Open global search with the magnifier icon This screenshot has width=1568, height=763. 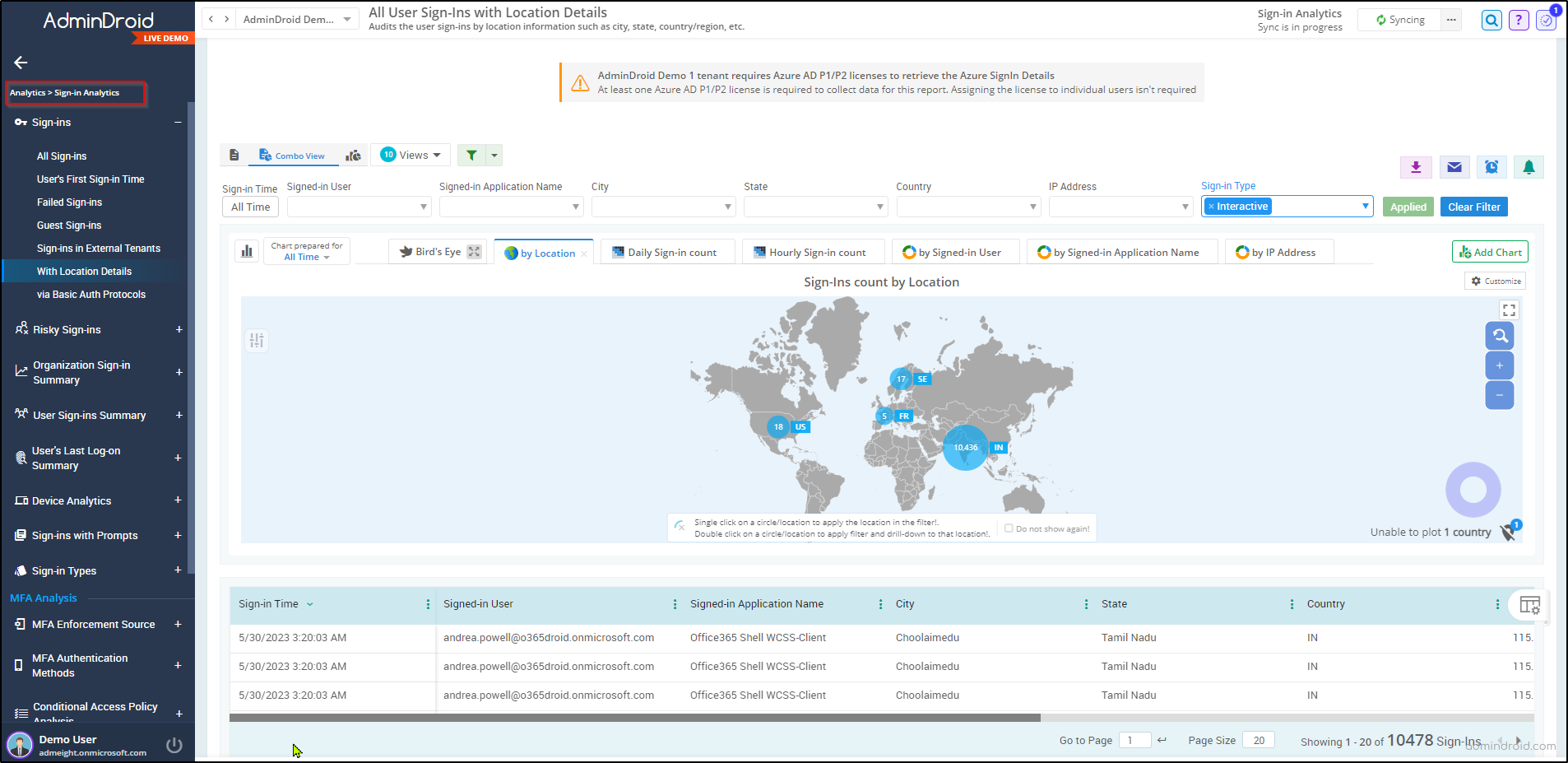(1491, 20)
